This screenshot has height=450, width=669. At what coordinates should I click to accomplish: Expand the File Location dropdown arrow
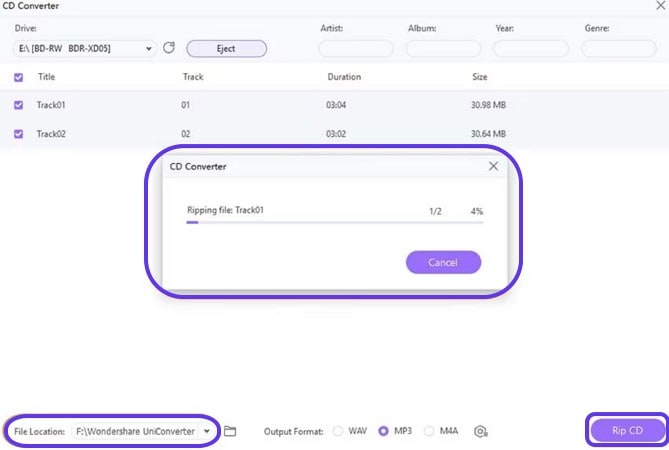click(207, 431)
